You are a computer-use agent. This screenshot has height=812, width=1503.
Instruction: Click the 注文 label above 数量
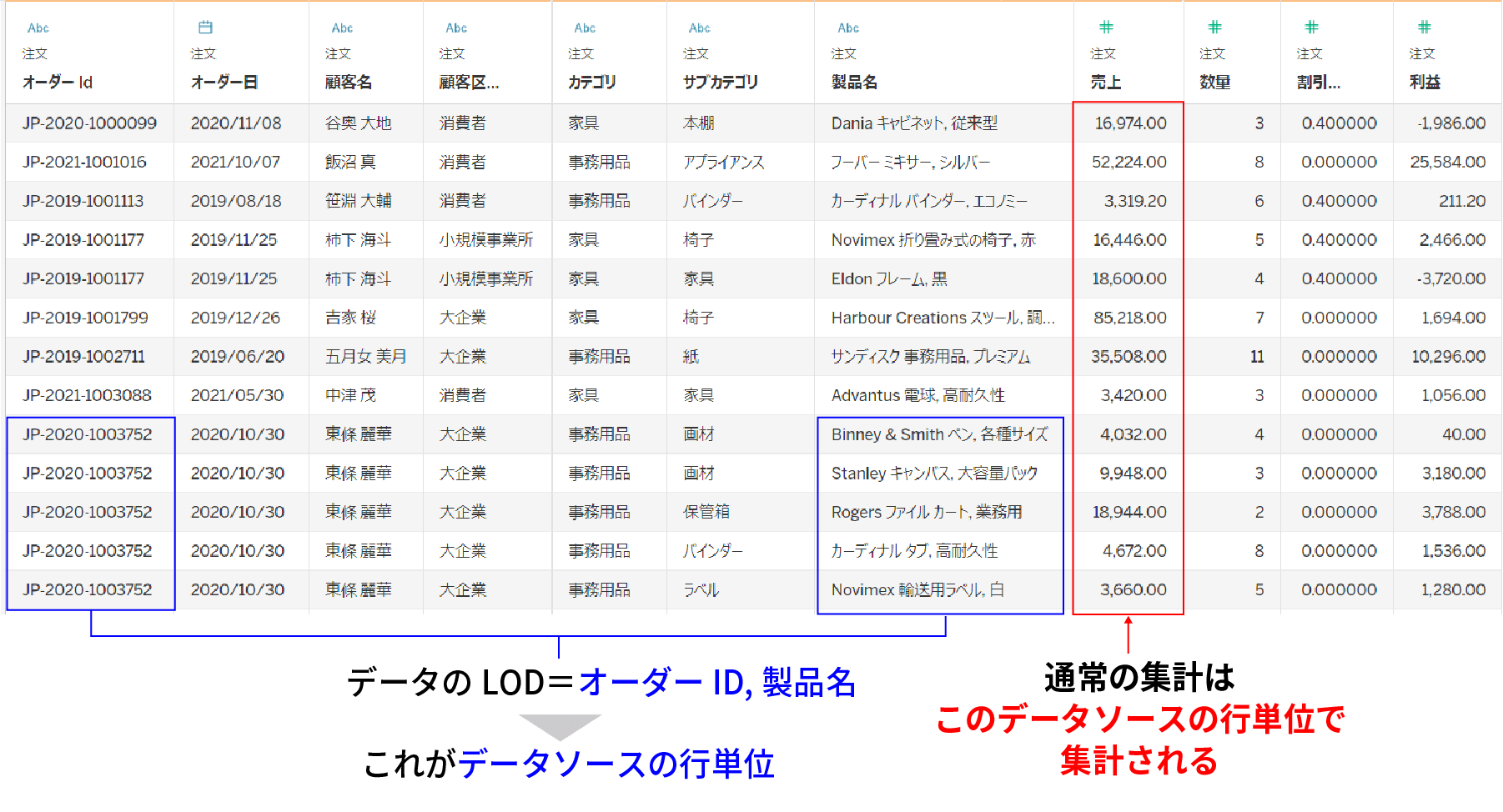click(x=1211, y=53)
